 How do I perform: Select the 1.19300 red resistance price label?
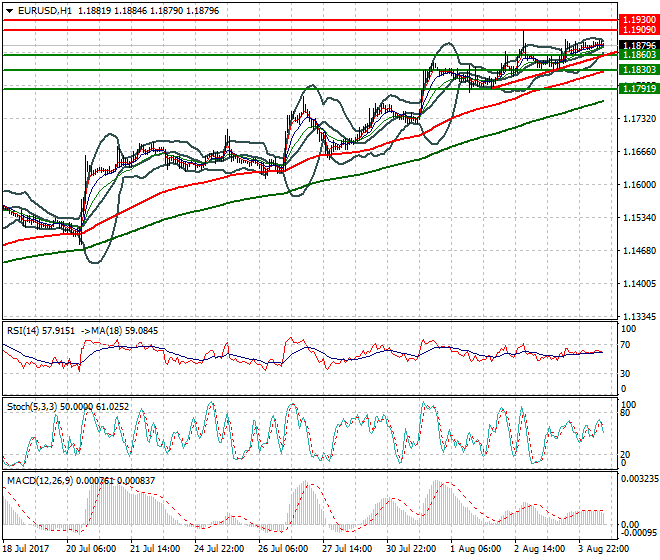[x=639, y=20]
